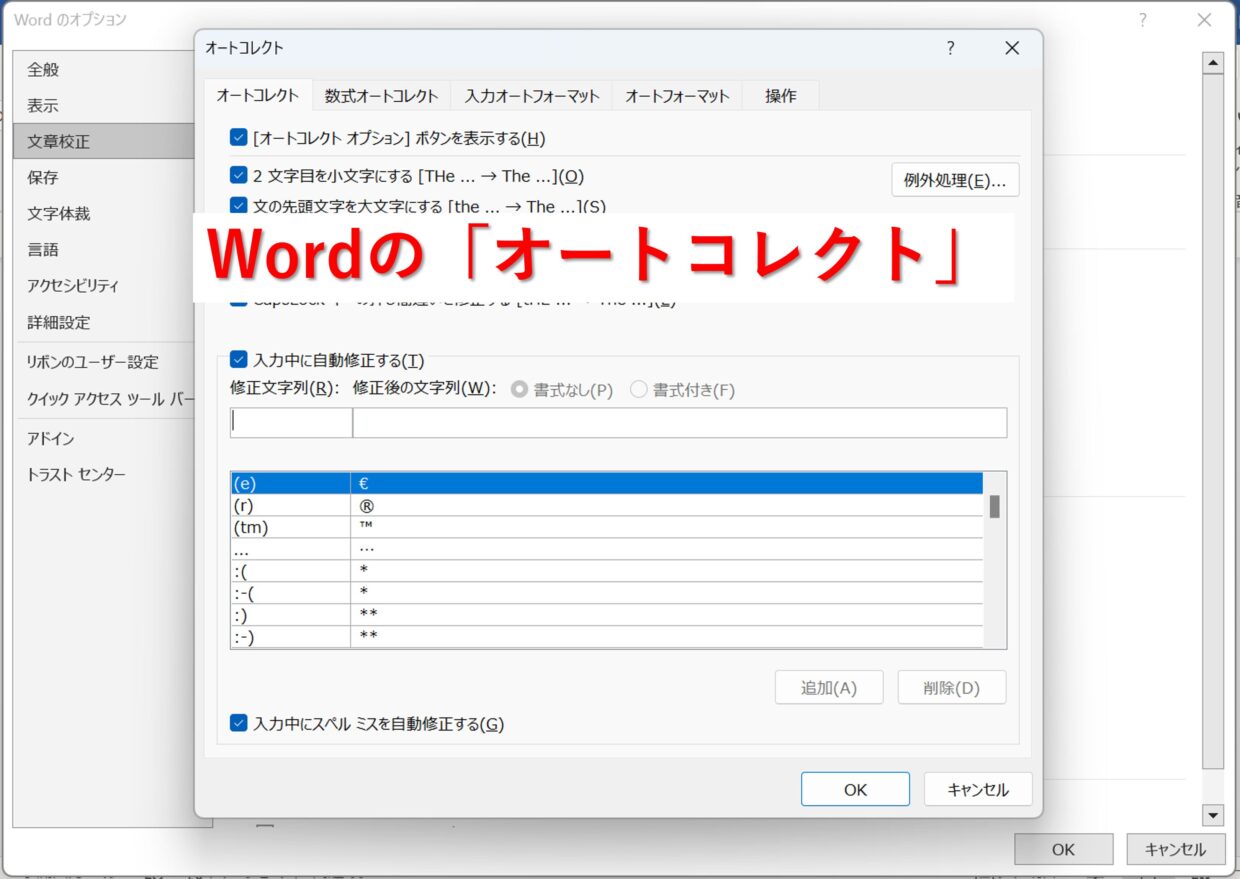This screenshot has width=1240, height=879.
Task: Click the € replacement cell
Action: (x=667, y=484)
